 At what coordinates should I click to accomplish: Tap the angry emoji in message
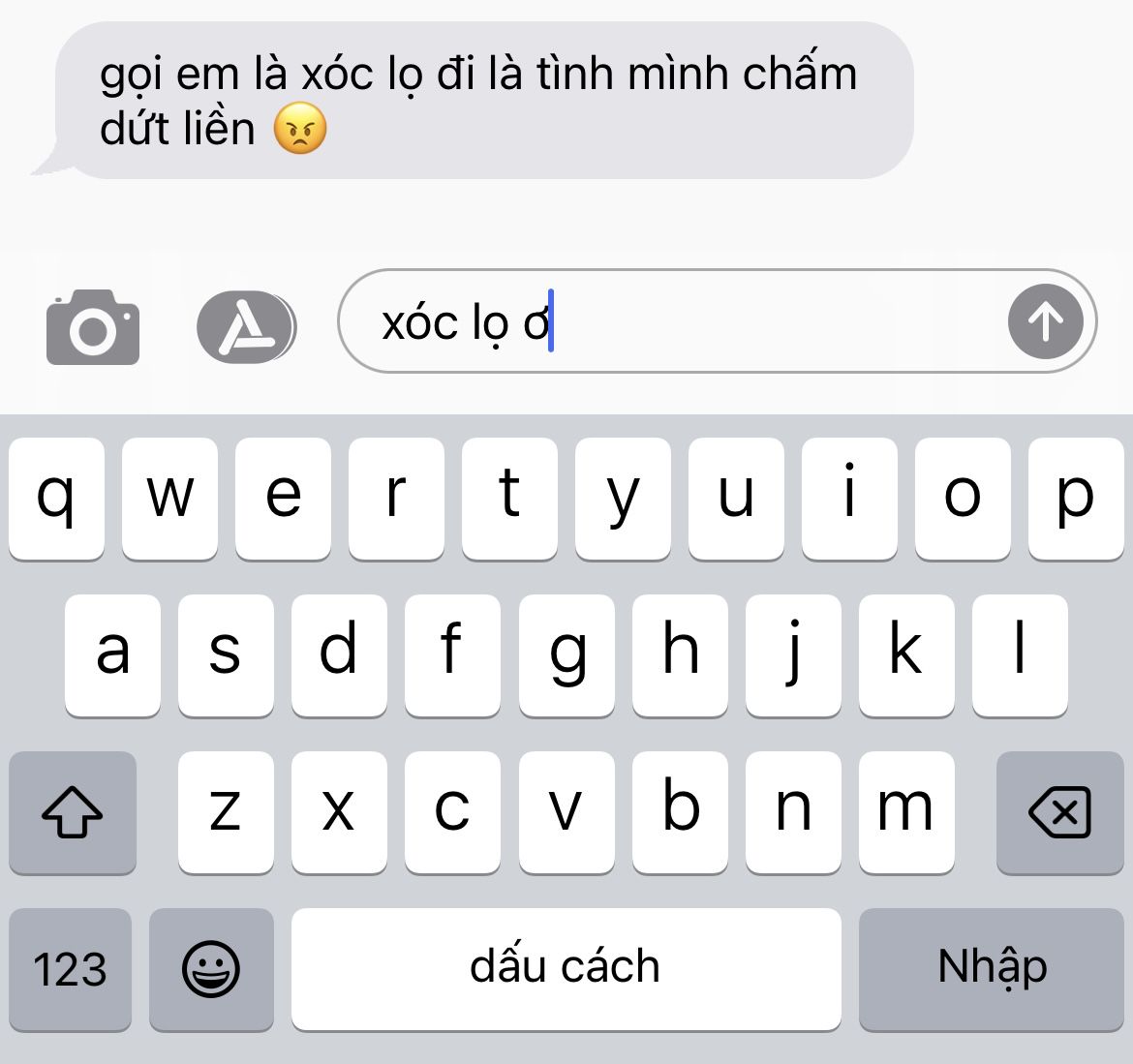pyautogui.click(x=300, y=128)
